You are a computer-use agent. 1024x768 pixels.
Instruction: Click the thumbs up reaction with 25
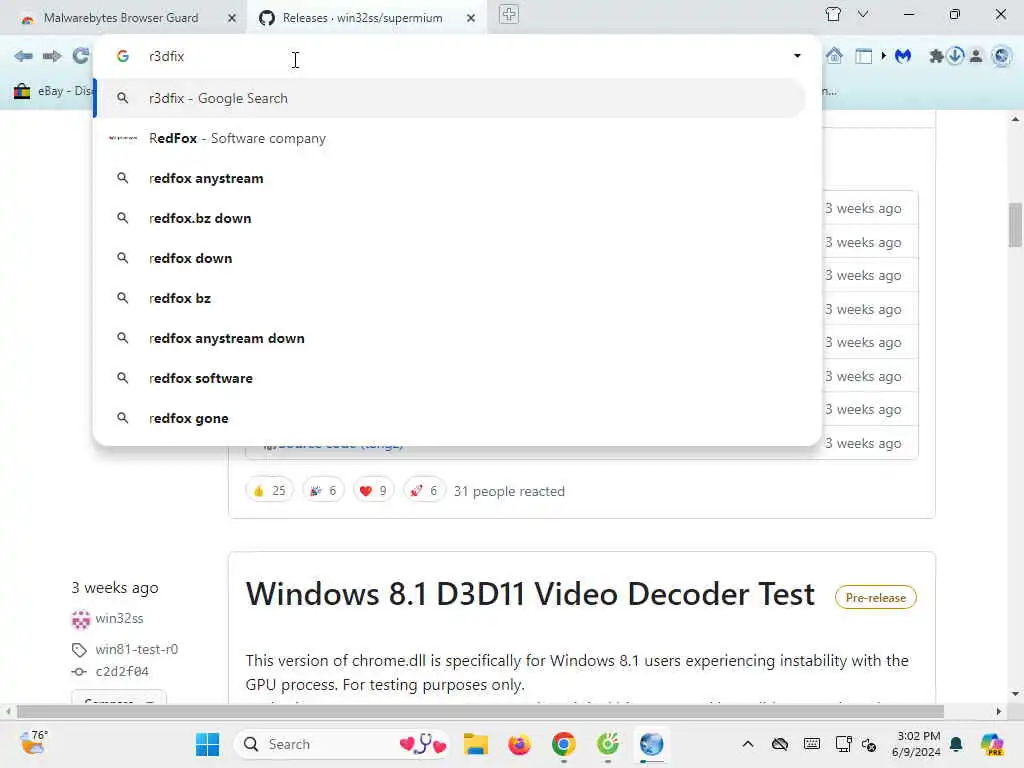point(269,490)
